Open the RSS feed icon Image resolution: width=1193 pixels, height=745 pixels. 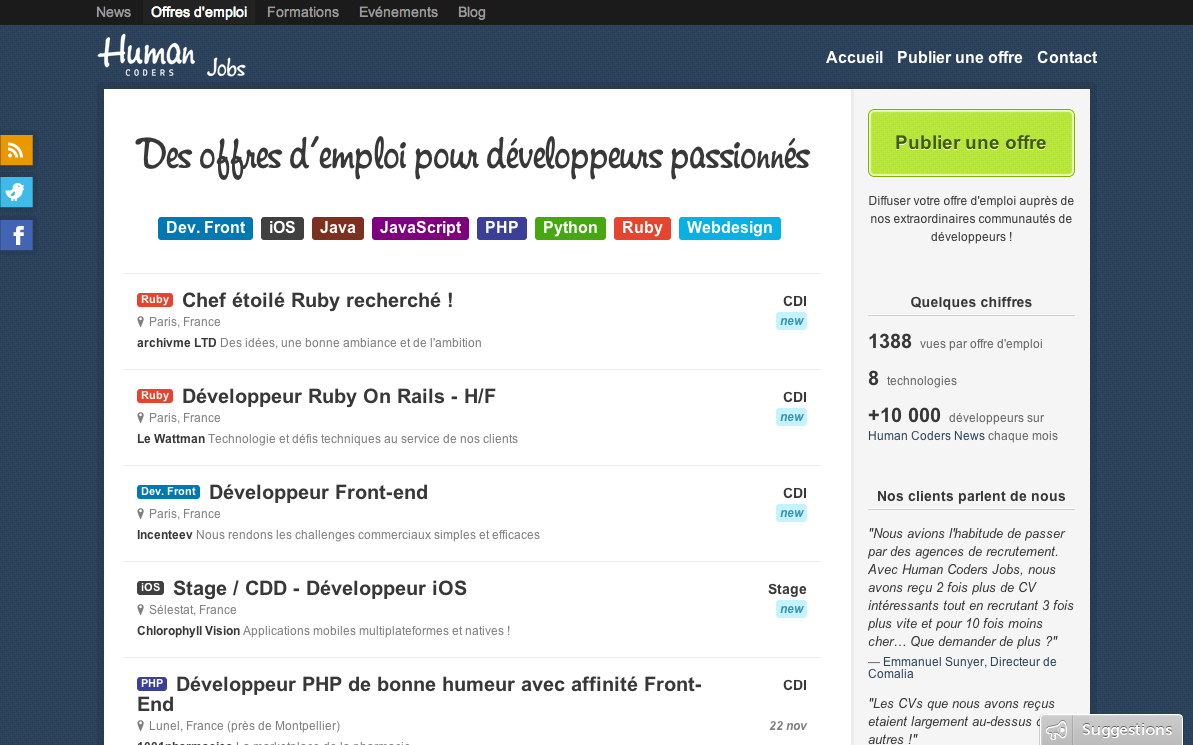[x=16, y=150]
